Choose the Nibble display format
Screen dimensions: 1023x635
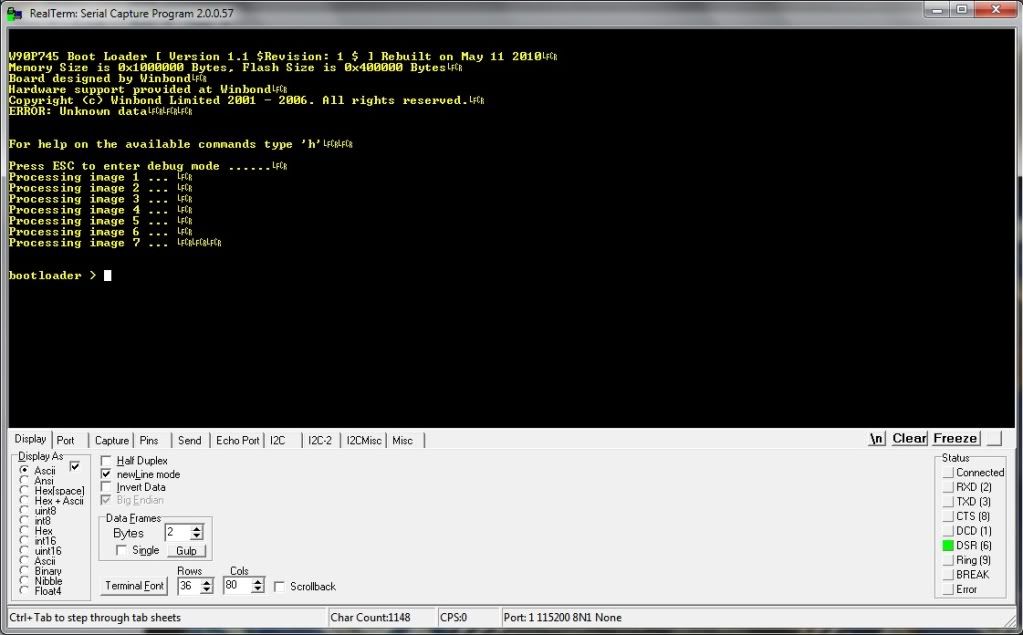pos(24,581)
